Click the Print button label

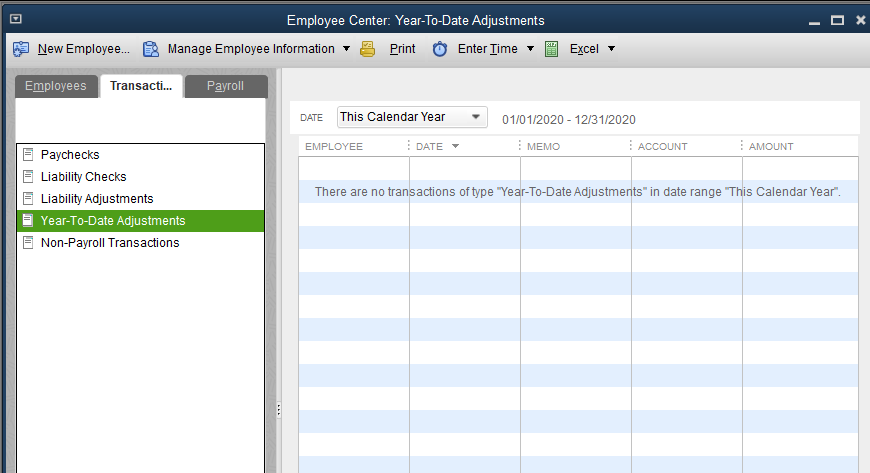(402, 49)
